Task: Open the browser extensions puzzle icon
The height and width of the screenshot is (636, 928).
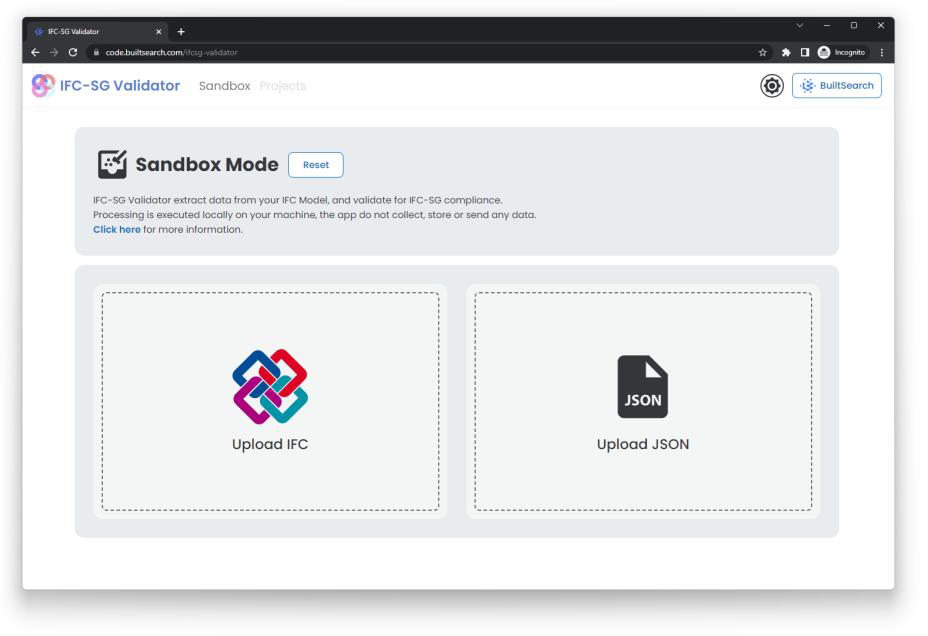Action: (x=786, y=53)
